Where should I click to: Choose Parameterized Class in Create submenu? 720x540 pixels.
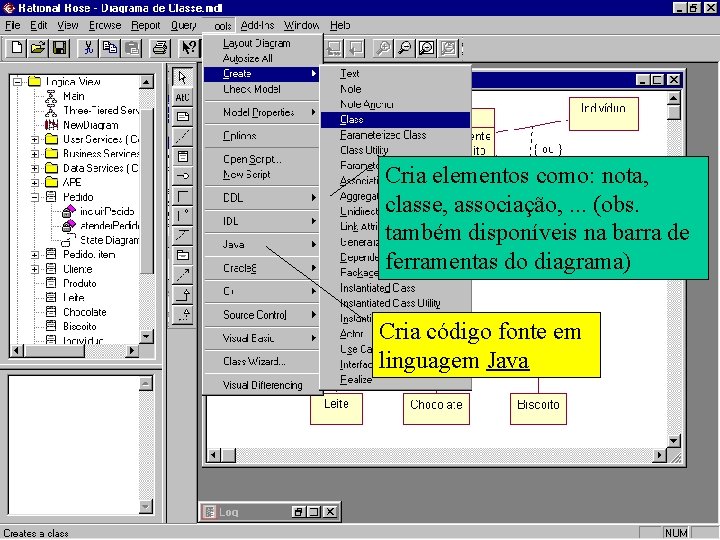[395, 135]
